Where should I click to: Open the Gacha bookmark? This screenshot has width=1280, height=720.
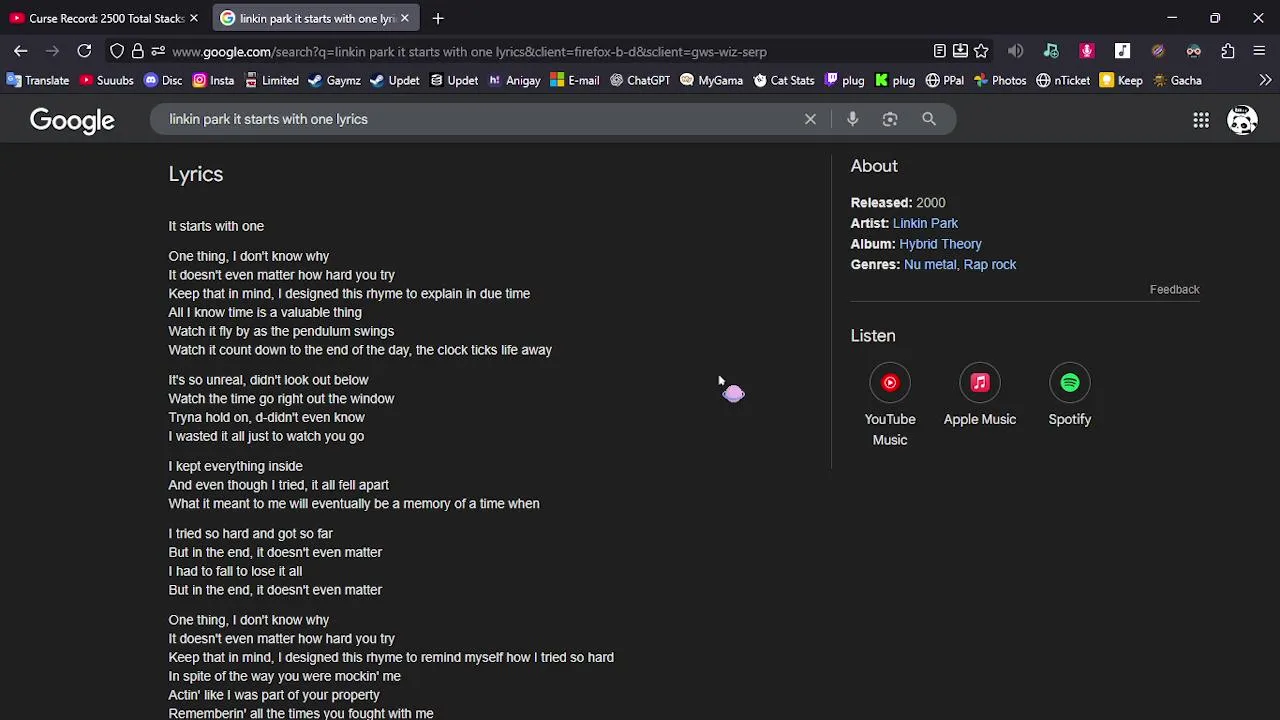pos(1177,80)
